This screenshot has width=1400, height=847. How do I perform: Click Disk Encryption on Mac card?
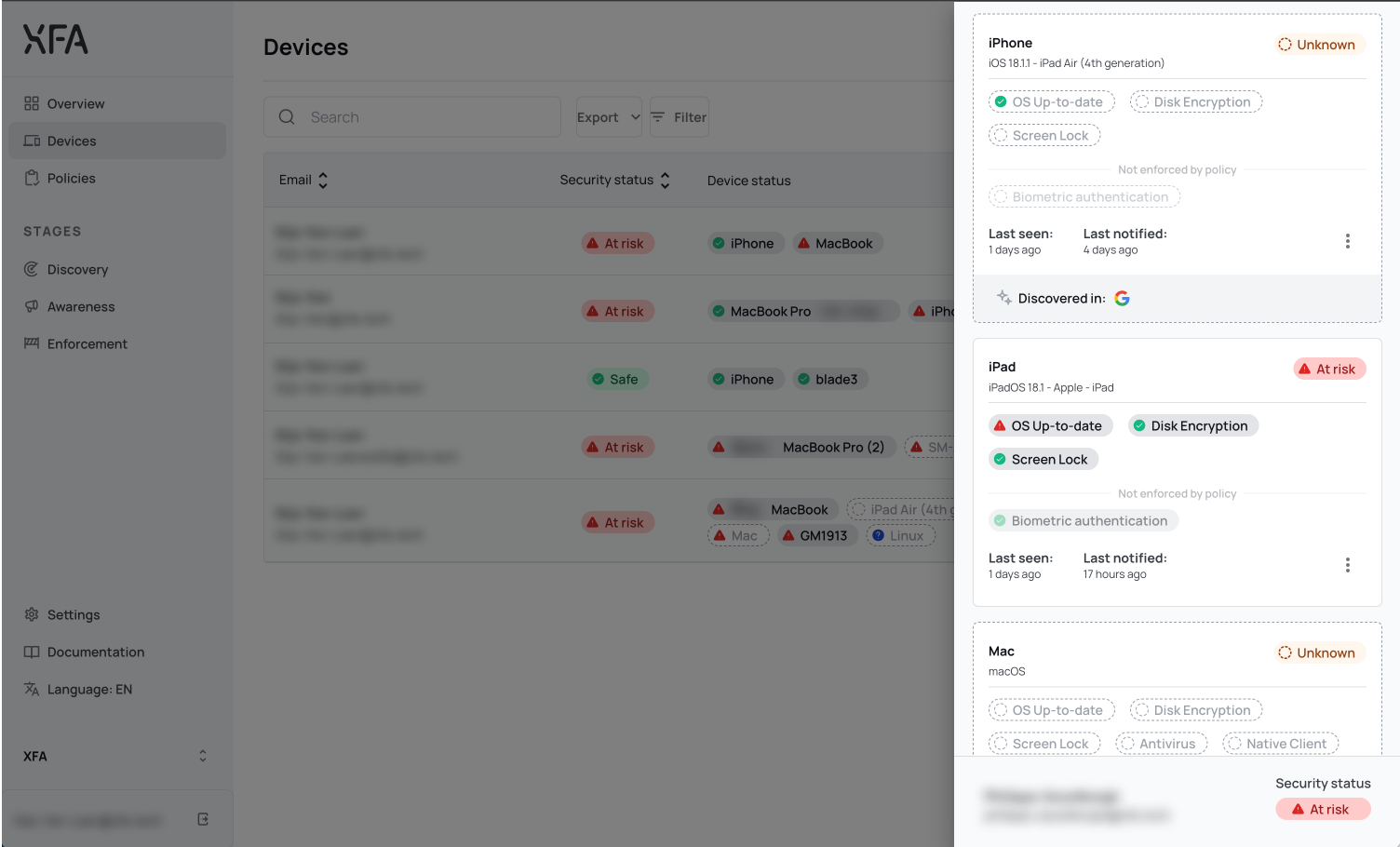(1196, 710)
